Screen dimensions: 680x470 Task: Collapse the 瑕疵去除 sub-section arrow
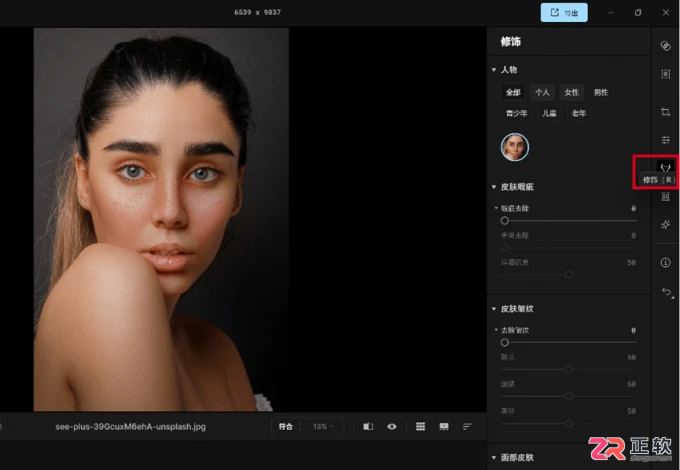click(x=497, y=208)
